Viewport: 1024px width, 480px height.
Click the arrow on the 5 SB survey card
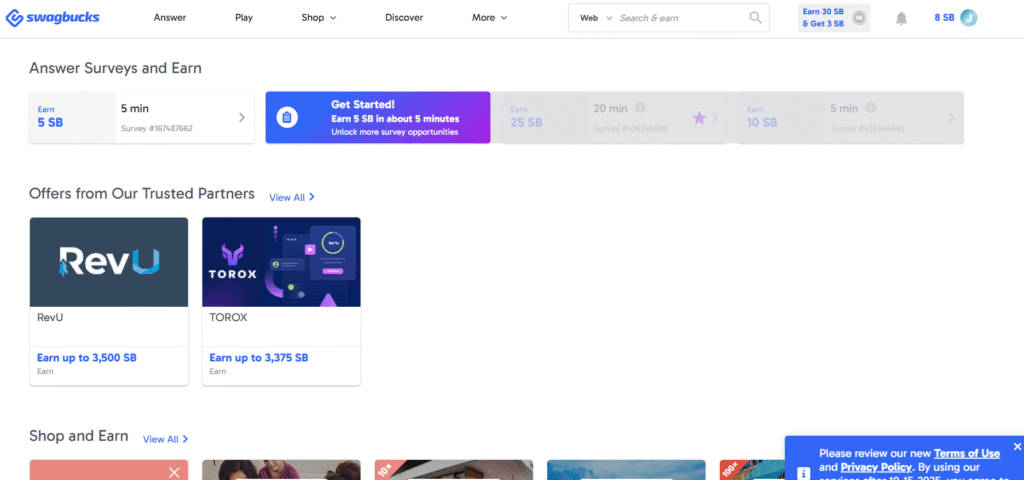tap(241, 118)
